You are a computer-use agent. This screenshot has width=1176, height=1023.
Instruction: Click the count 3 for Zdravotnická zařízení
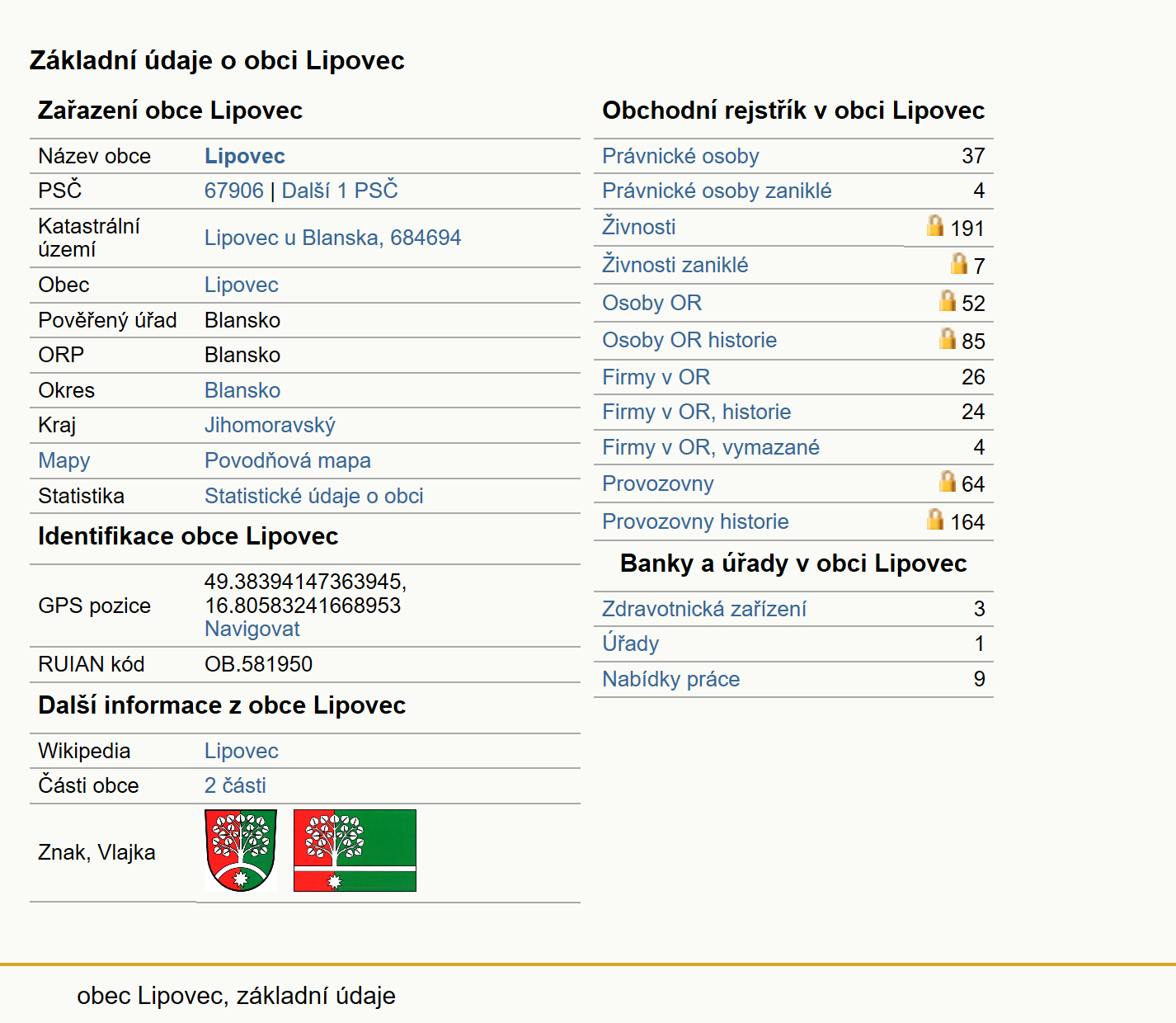979,609
